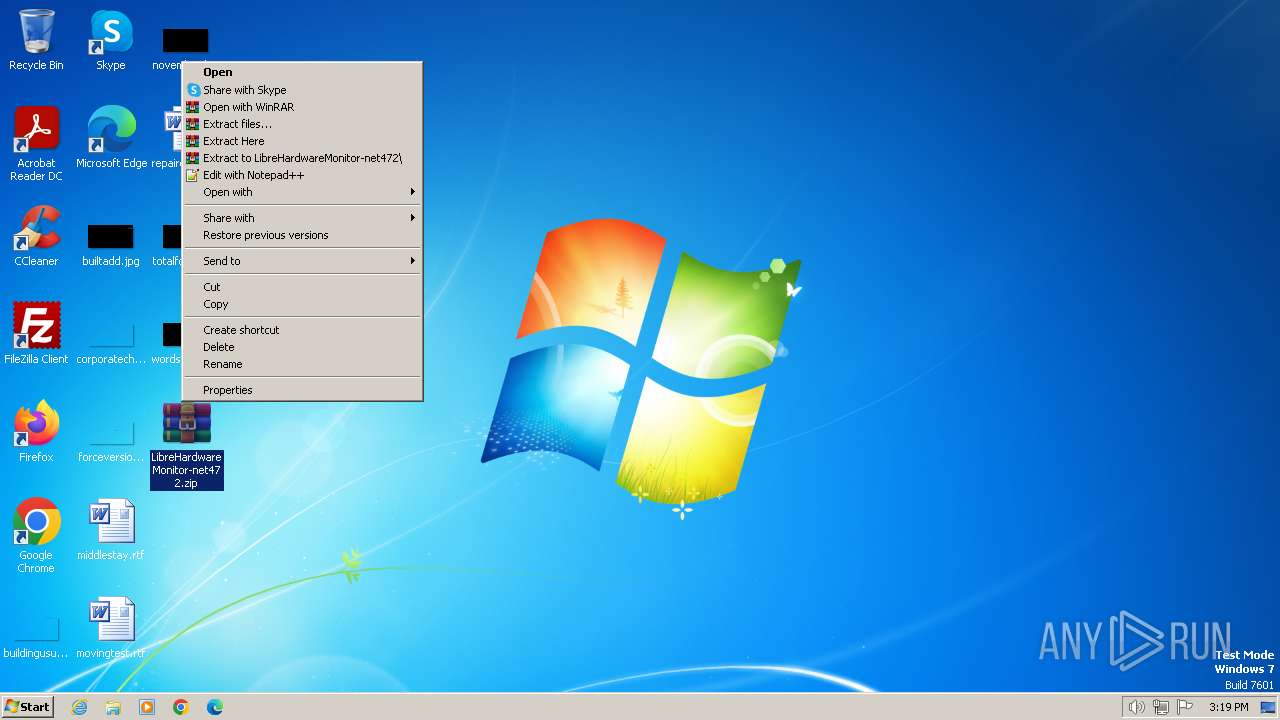Screen dimensions: 1280x720
Task: Select the Firefox desktop shortcut
Action: coord(36,432)
